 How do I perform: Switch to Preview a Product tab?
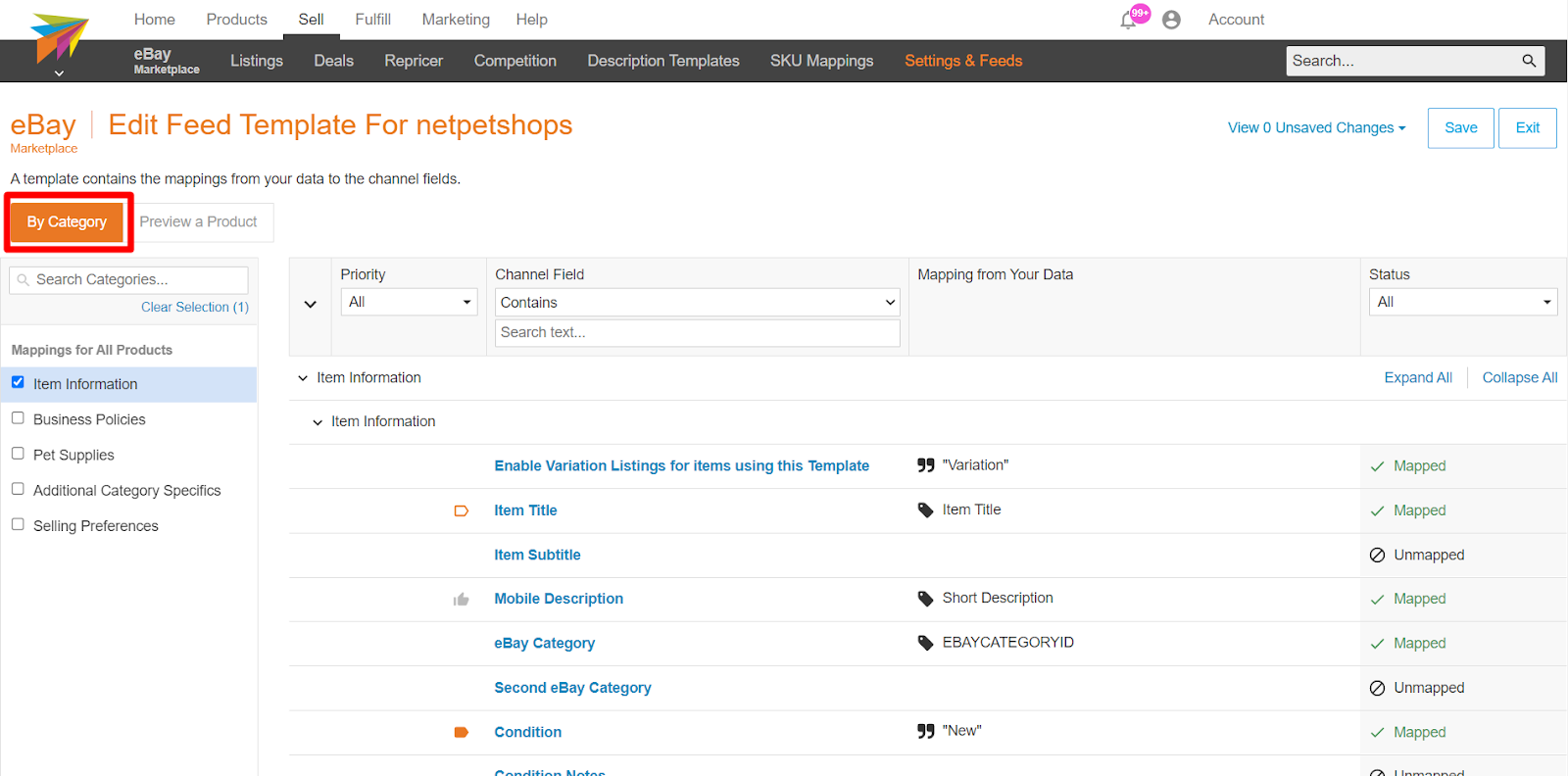point(199,222)
